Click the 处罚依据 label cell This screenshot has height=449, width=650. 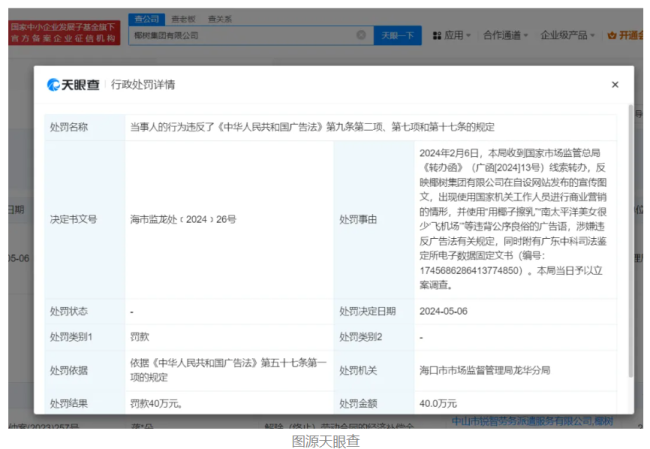pyautogui.click(x=85, y=370)
